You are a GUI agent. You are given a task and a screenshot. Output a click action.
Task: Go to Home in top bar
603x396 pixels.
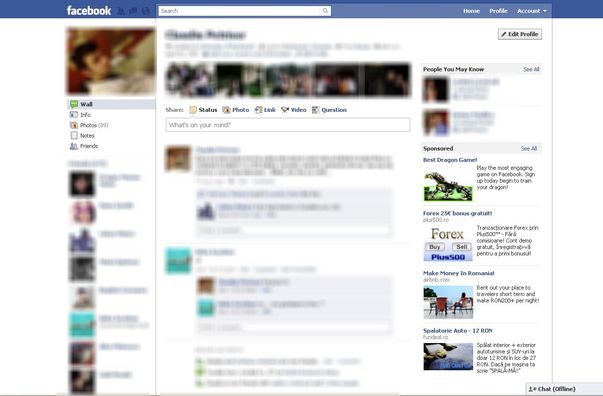click(x=471, y=11)
